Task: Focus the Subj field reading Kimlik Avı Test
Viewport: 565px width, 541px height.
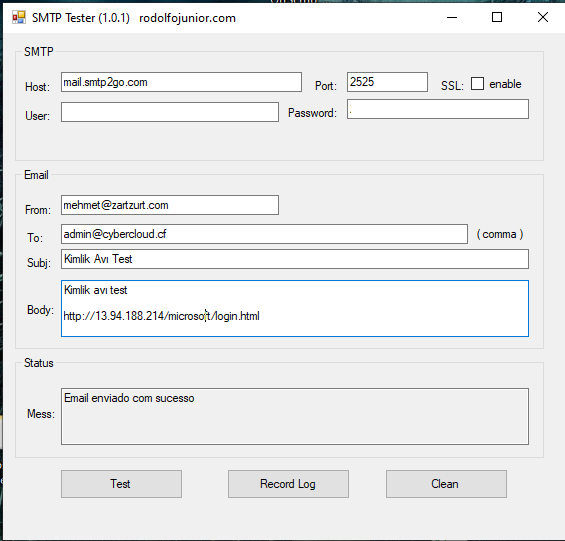Action: pos(295,259)
